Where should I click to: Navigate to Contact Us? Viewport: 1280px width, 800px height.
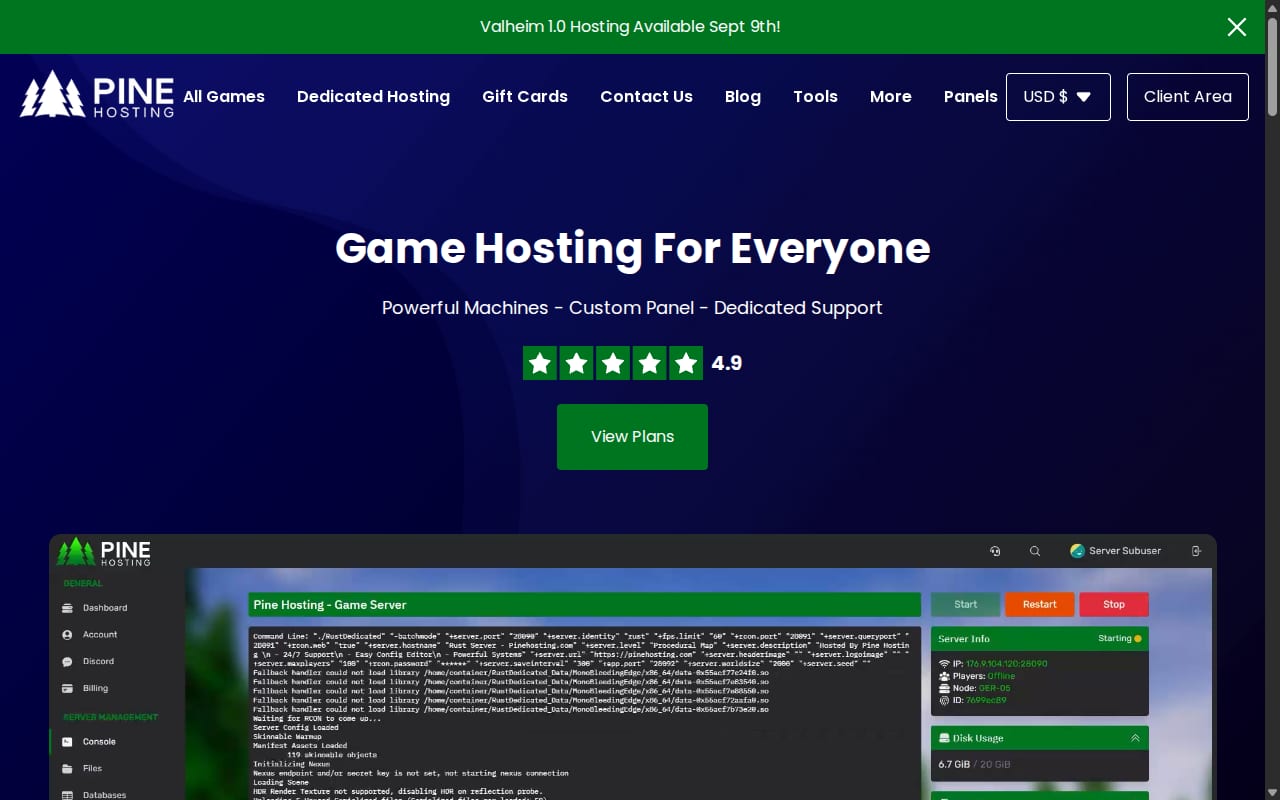click(646, 97)
